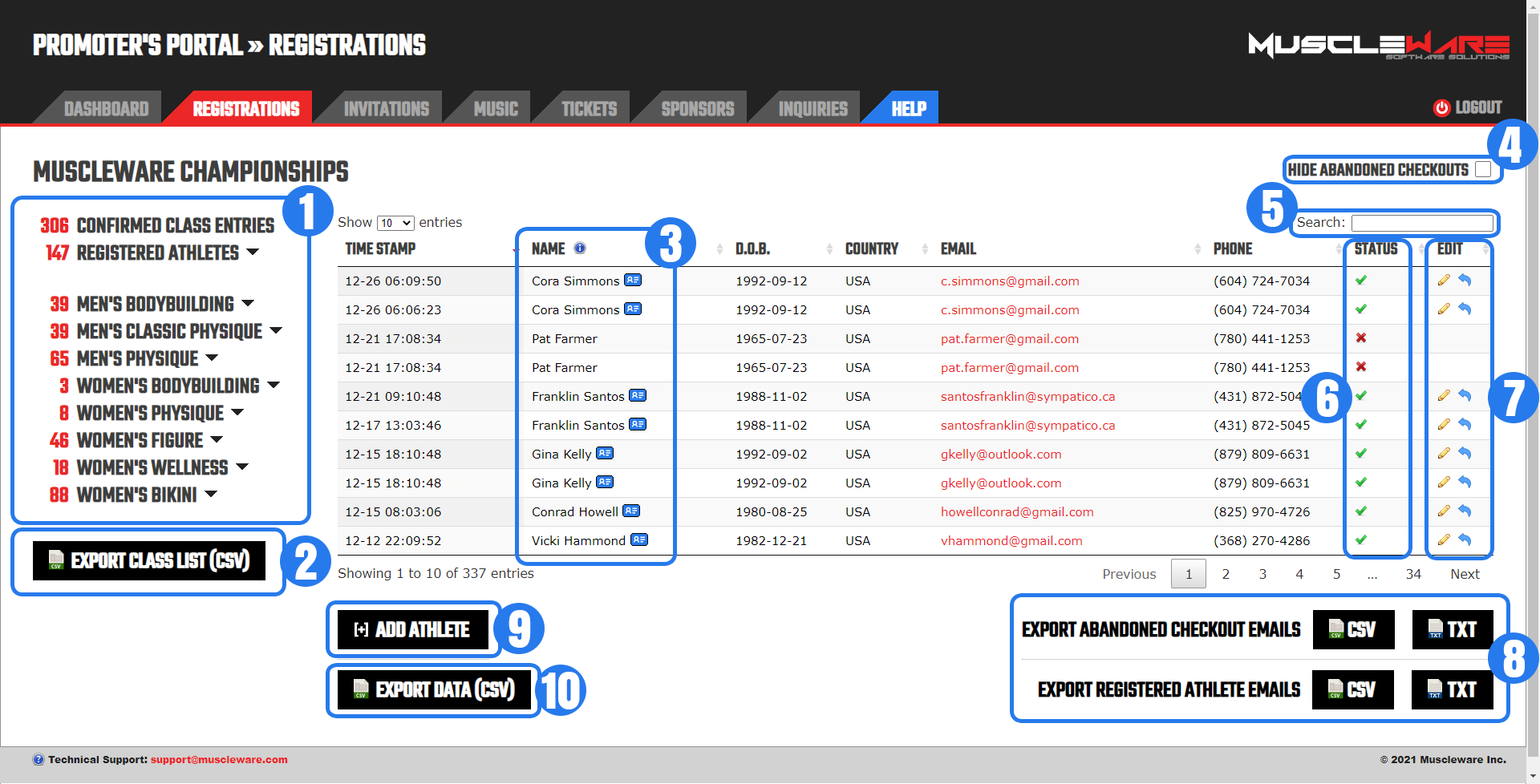Click the Export Class List (CSV) button
This screenshot has height=784, width=1540.
[149, 560]
